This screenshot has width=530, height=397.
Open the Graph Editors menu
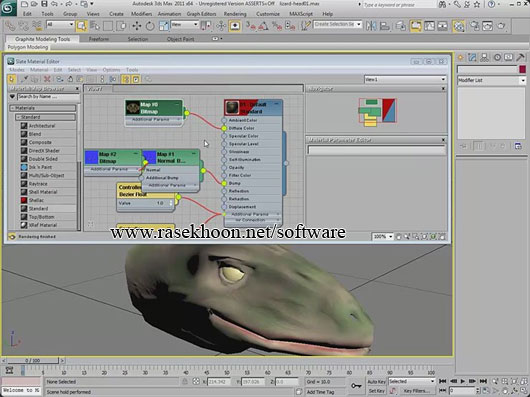point(201,14)
